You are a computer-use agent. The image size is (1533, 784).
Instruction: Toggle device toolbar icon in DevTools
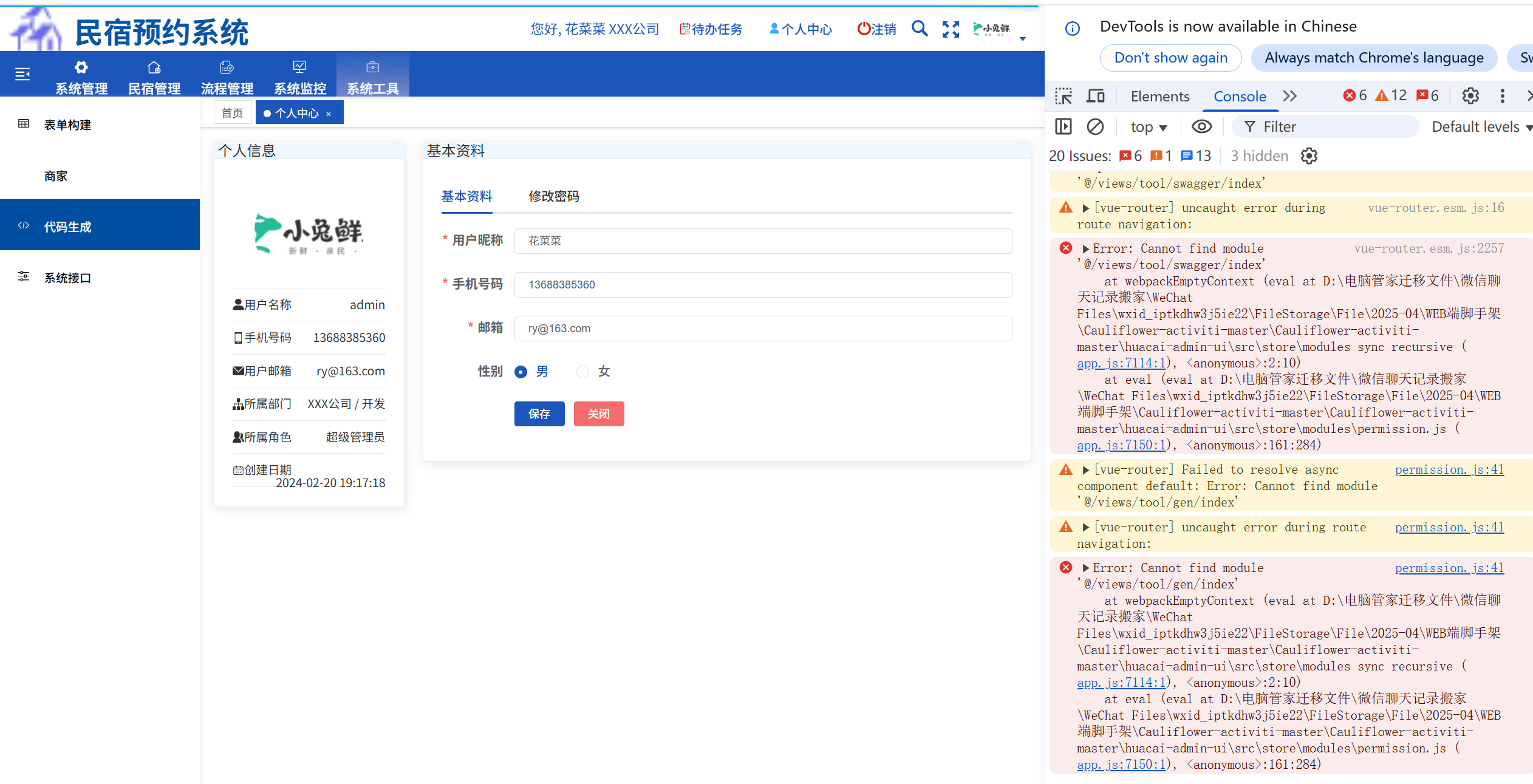click(x=1096, y=96)
